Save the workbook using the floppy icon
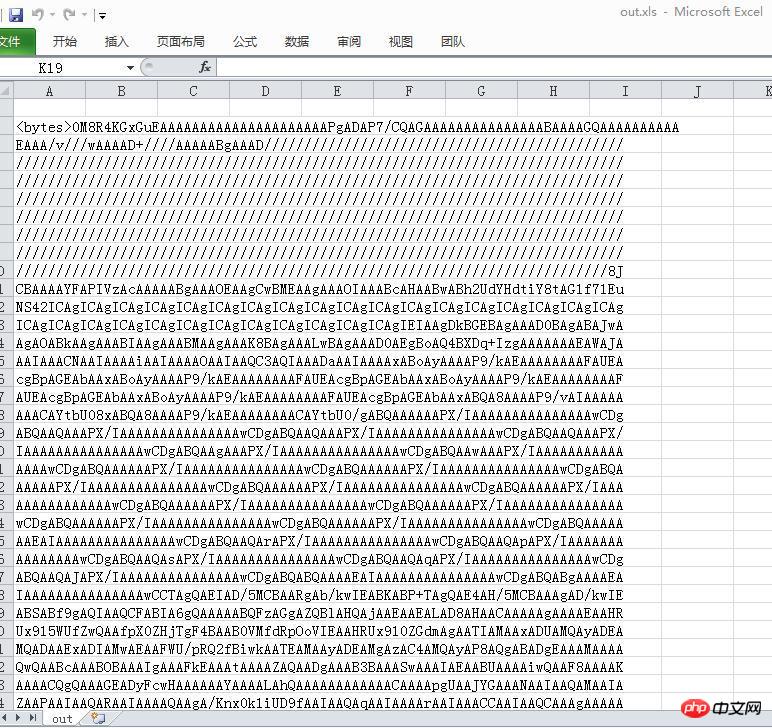This screenshot has height=728, width=772. click(x=16, y=15)
